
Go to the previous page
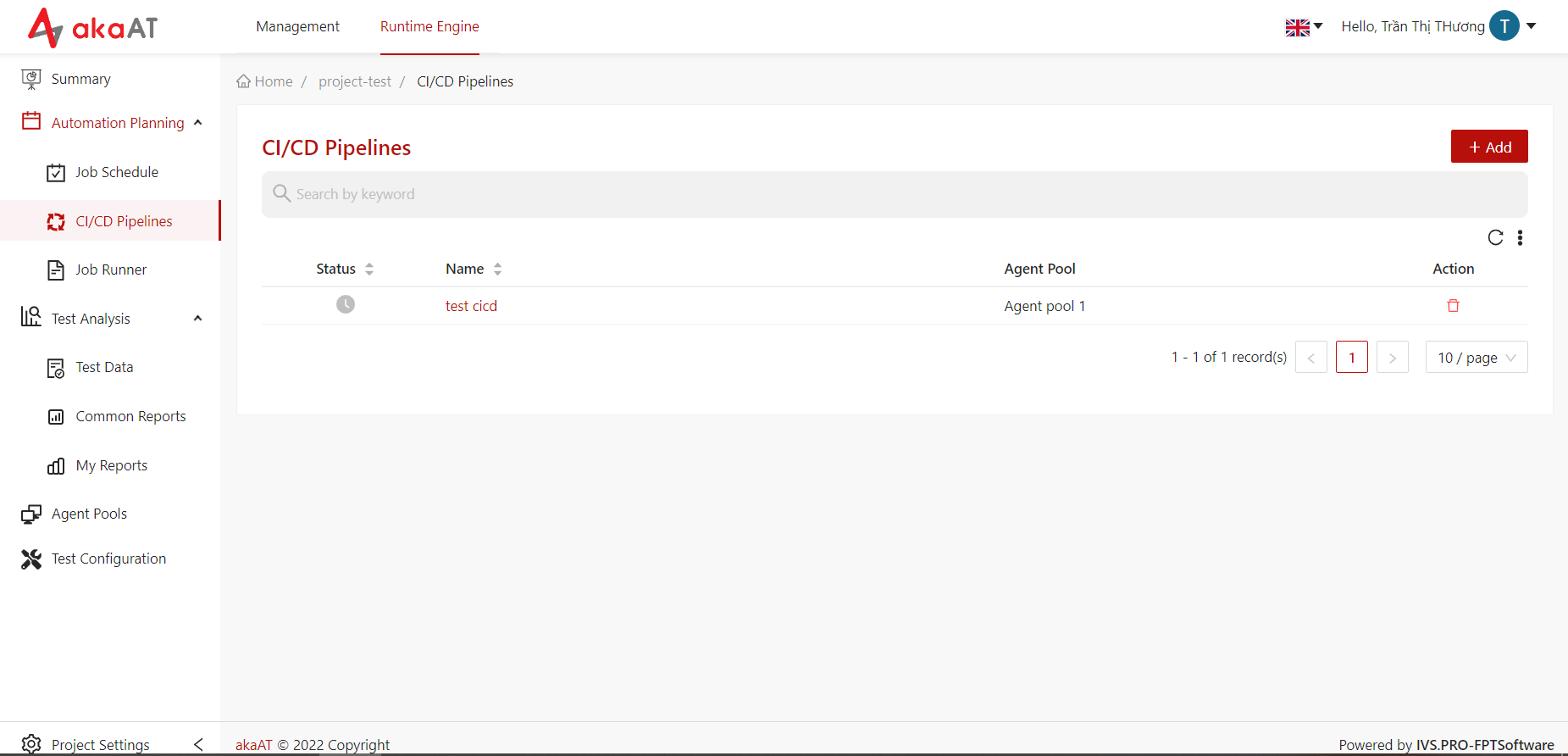point(1310,357)
